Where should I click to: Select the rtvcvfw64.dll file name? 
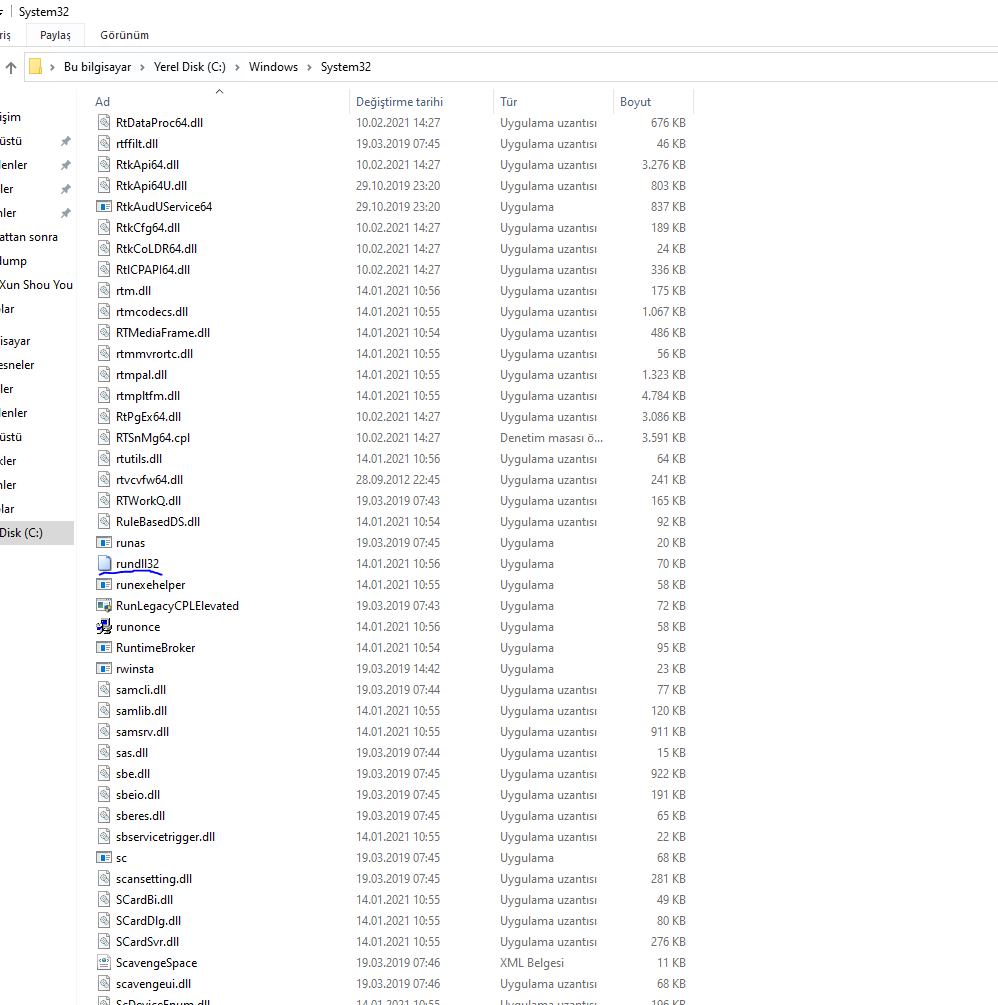tap(149, 479)
